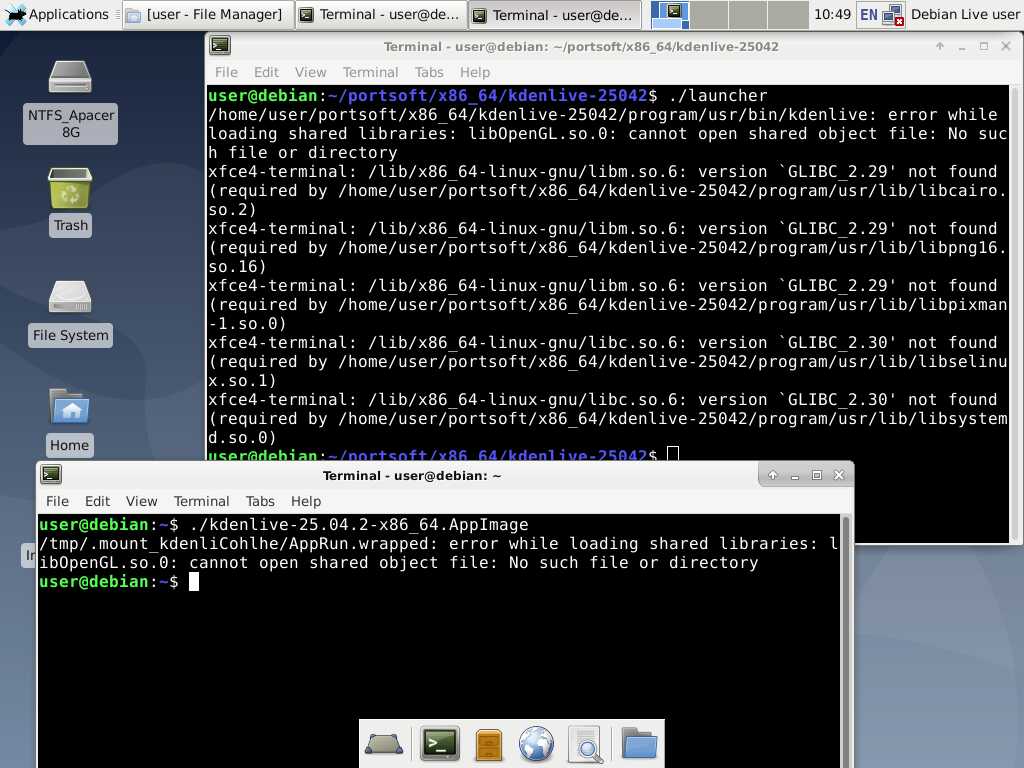The width and height of the screenshot is (1024, 768).
Task: Open Help menu in the front terminal
Action: tap(306, 501)
